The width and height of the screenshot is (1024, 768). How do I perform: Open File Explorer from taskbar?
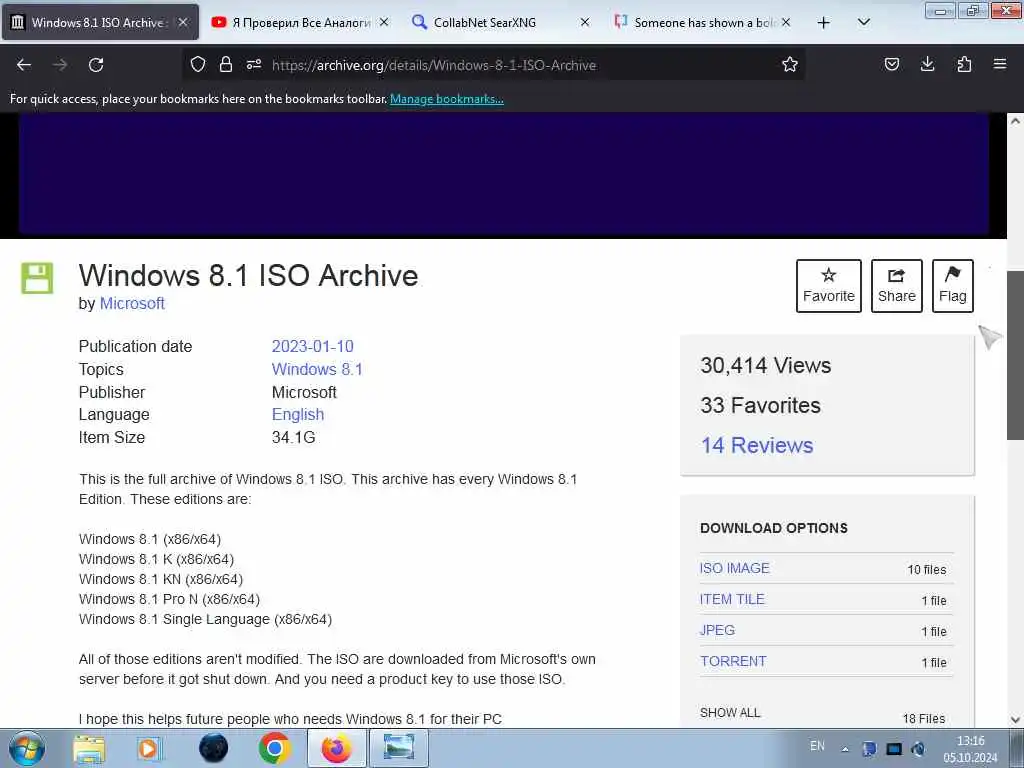(89, 749)
